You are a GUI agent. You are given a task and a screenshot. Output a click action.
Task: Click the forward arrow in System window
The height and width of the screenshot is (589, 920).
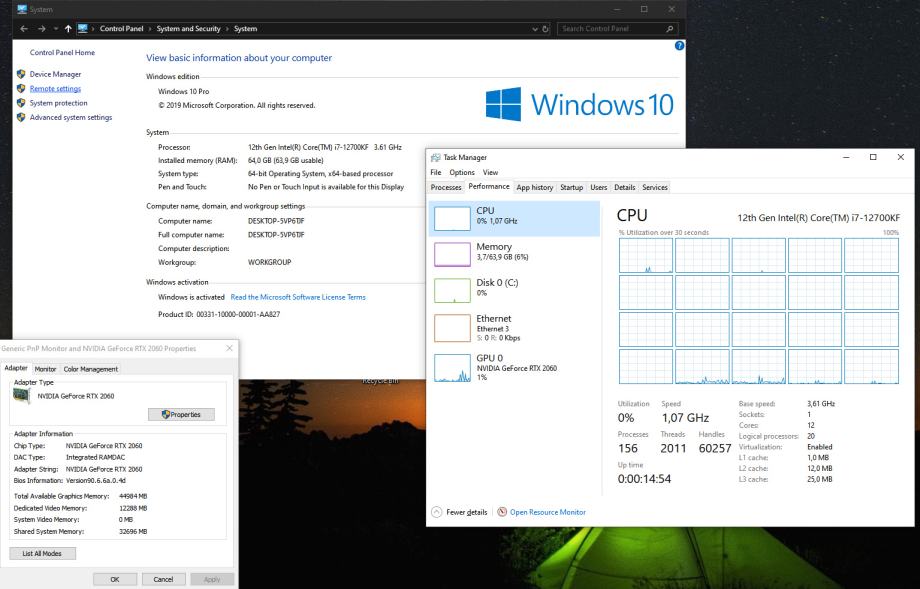(42, 29)
